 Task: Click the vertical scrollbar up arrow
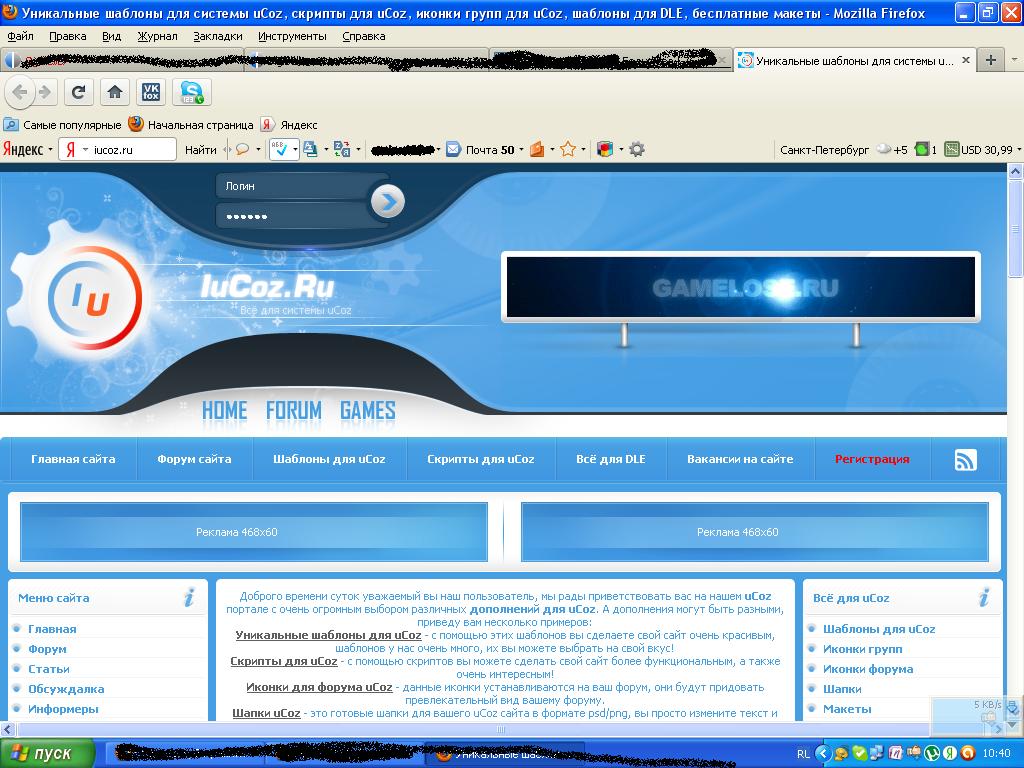1016,172
